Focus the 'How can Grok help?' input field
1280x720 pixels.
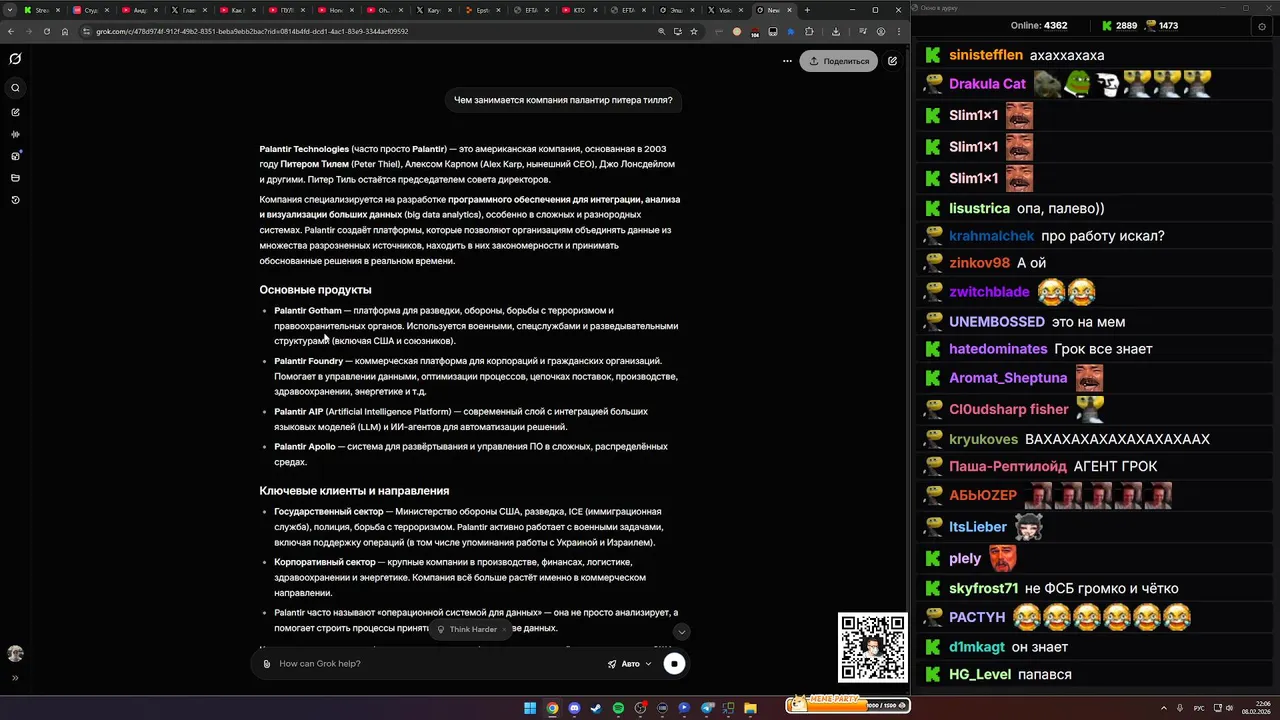click(440, 664)
